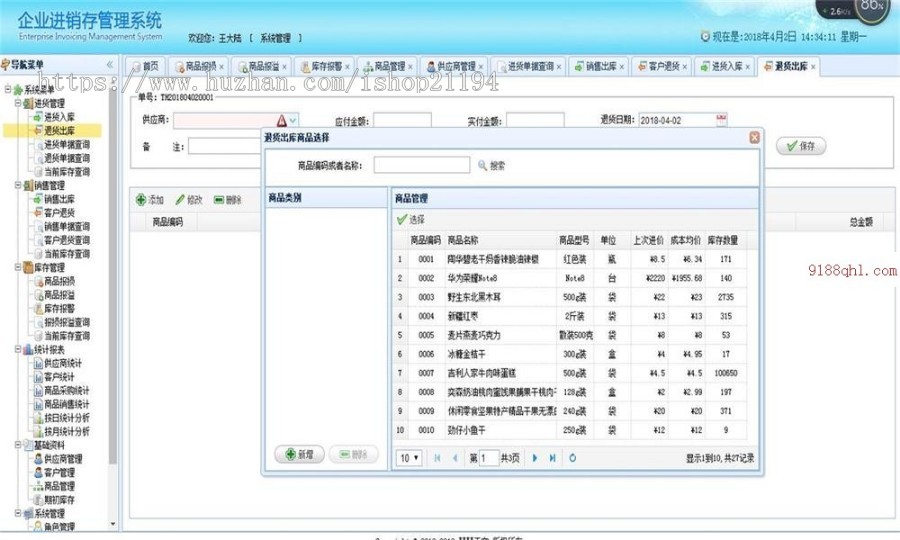Switch to the 销售出库 tab
This screenshot has width=900, height=540.
point(600,67)
